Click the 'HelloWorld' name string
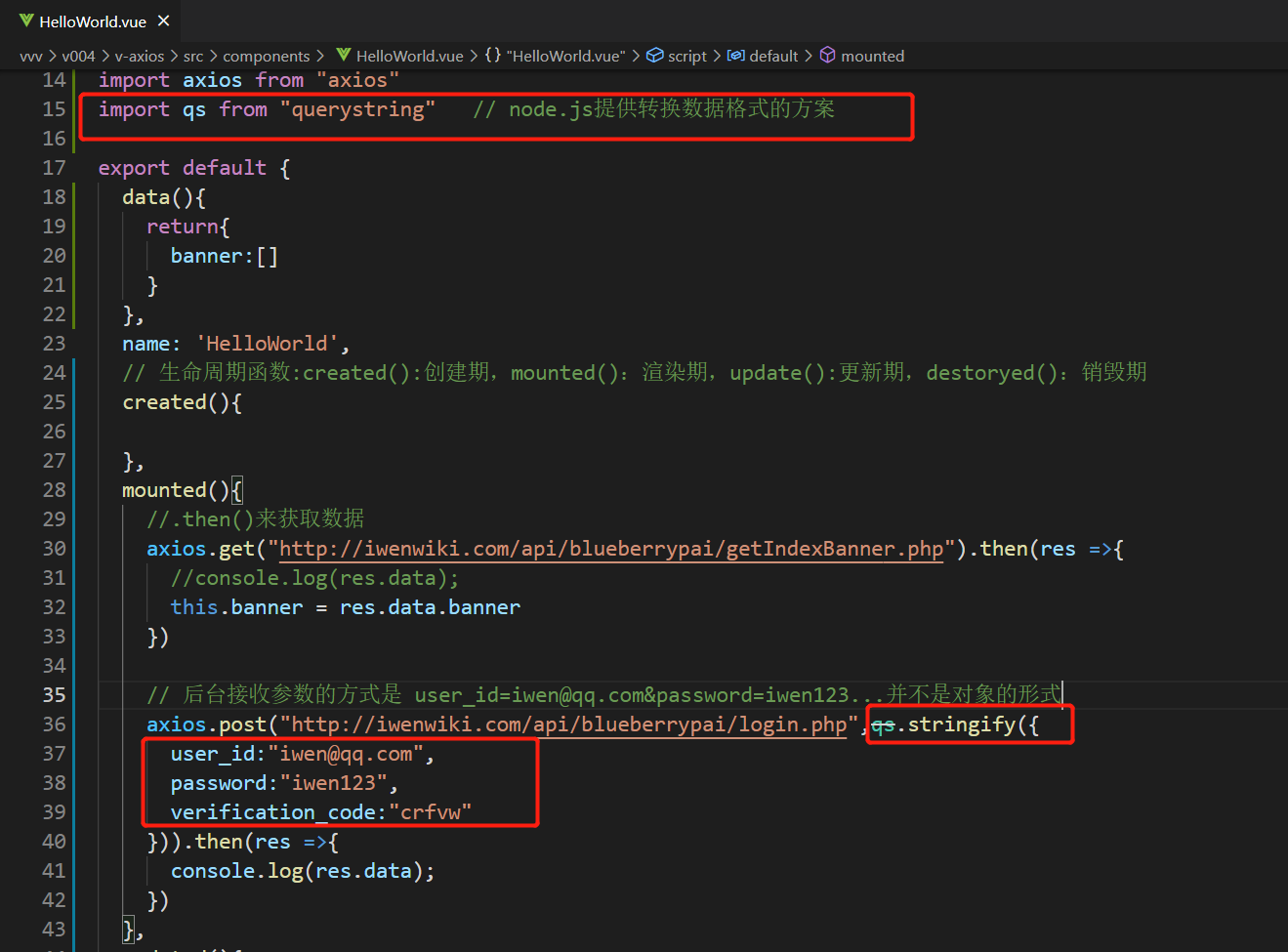Viewport: 1288px width, 952px height. (267, 344)
